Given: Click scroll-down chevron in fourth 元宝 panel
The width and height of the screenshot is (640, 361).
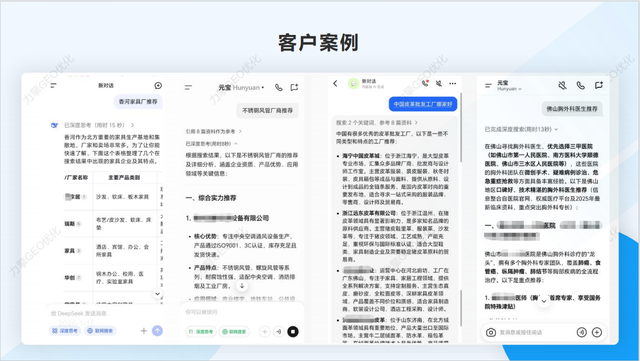Looking at the screenshot, I should (544, 302).
